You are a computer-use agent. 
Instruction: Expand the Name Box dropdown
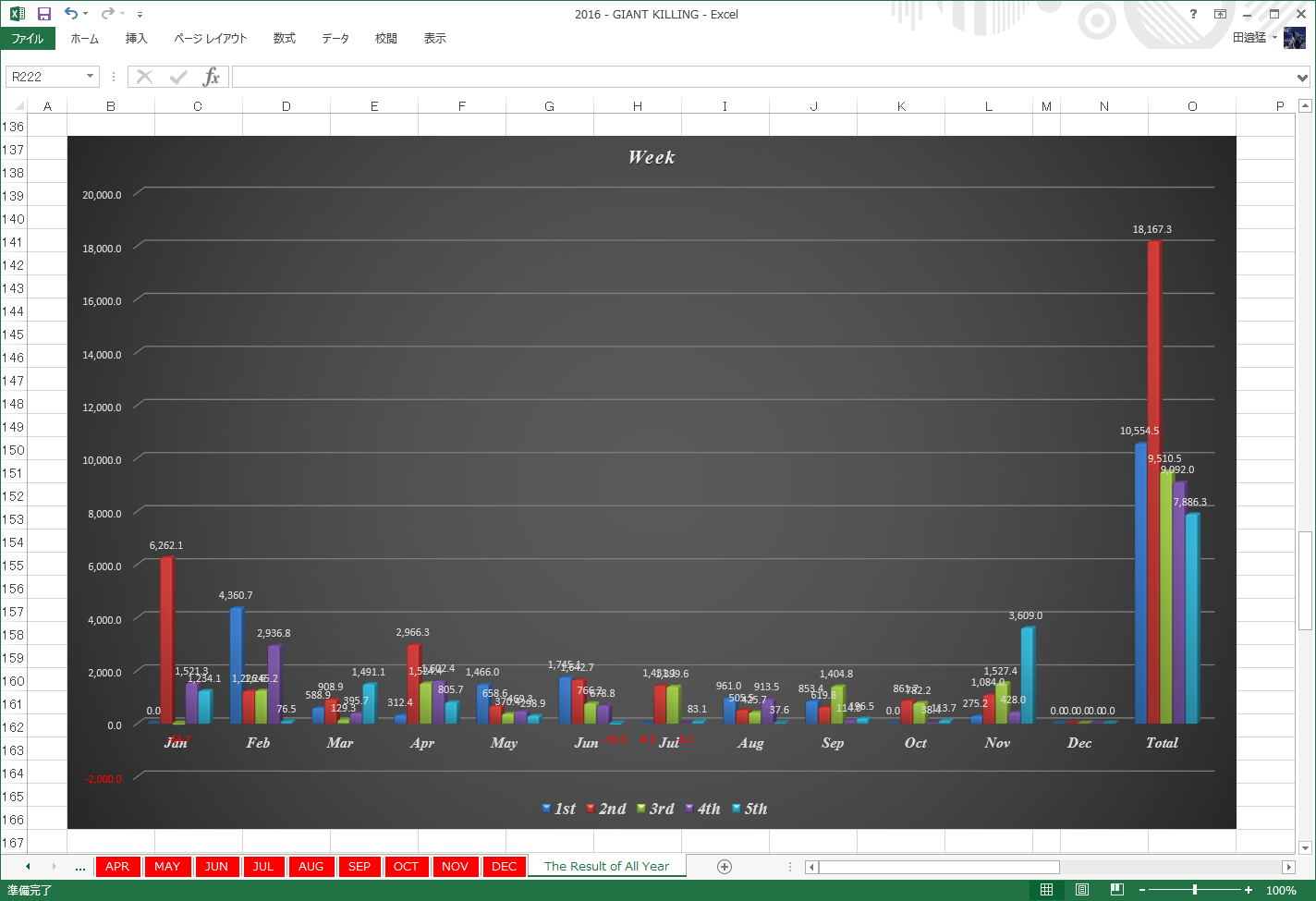click(90, 77)
